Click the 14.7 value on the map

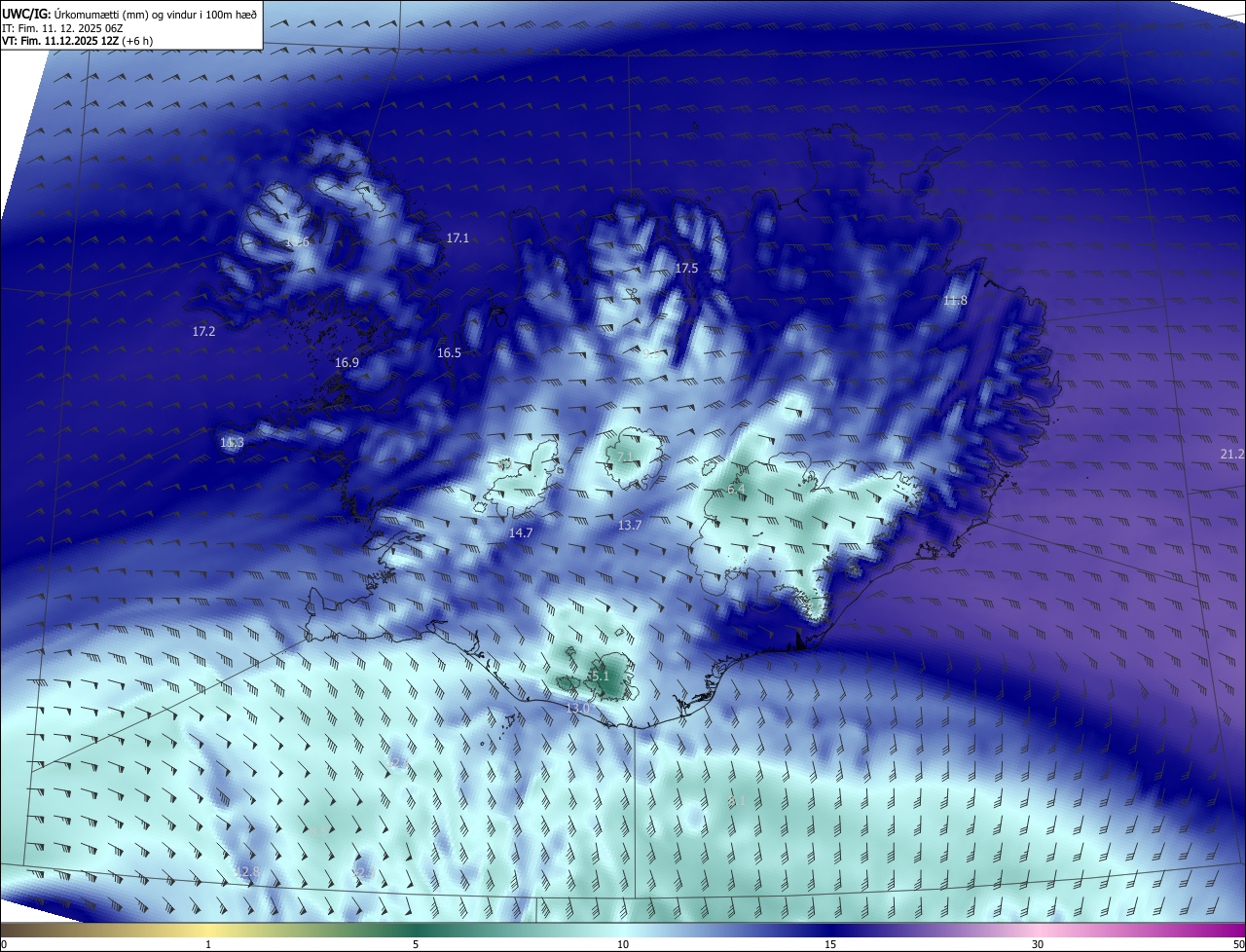point(521,532)
